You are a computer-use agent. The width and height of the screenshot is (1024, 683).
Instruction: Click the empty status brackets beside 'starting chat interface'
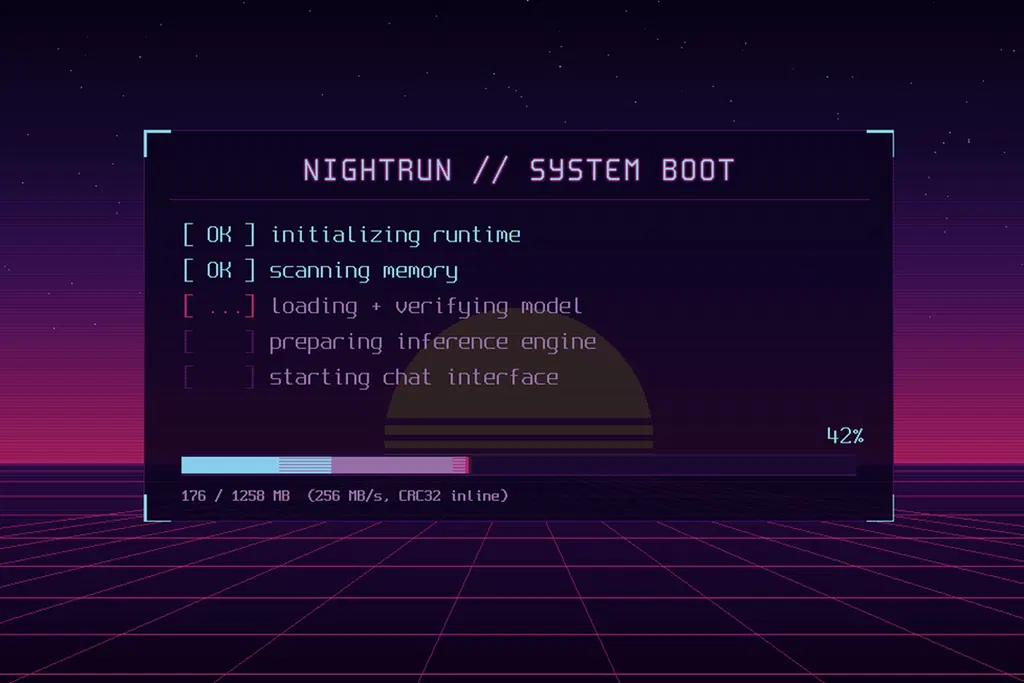coord(219,377)
